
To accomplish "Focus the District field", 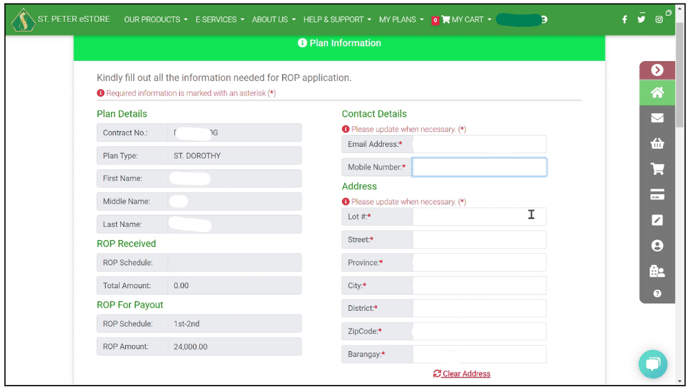I will pos(479,308).
